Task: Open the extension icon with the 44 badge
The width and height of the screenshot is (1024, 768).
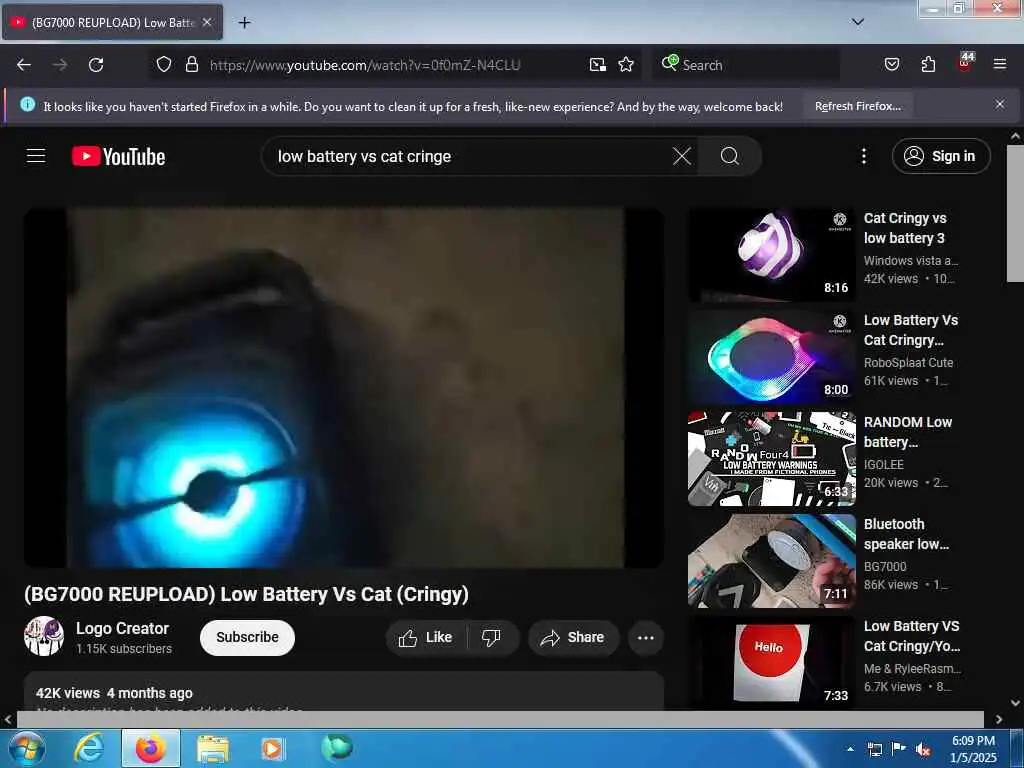Action: click(965, 62)
